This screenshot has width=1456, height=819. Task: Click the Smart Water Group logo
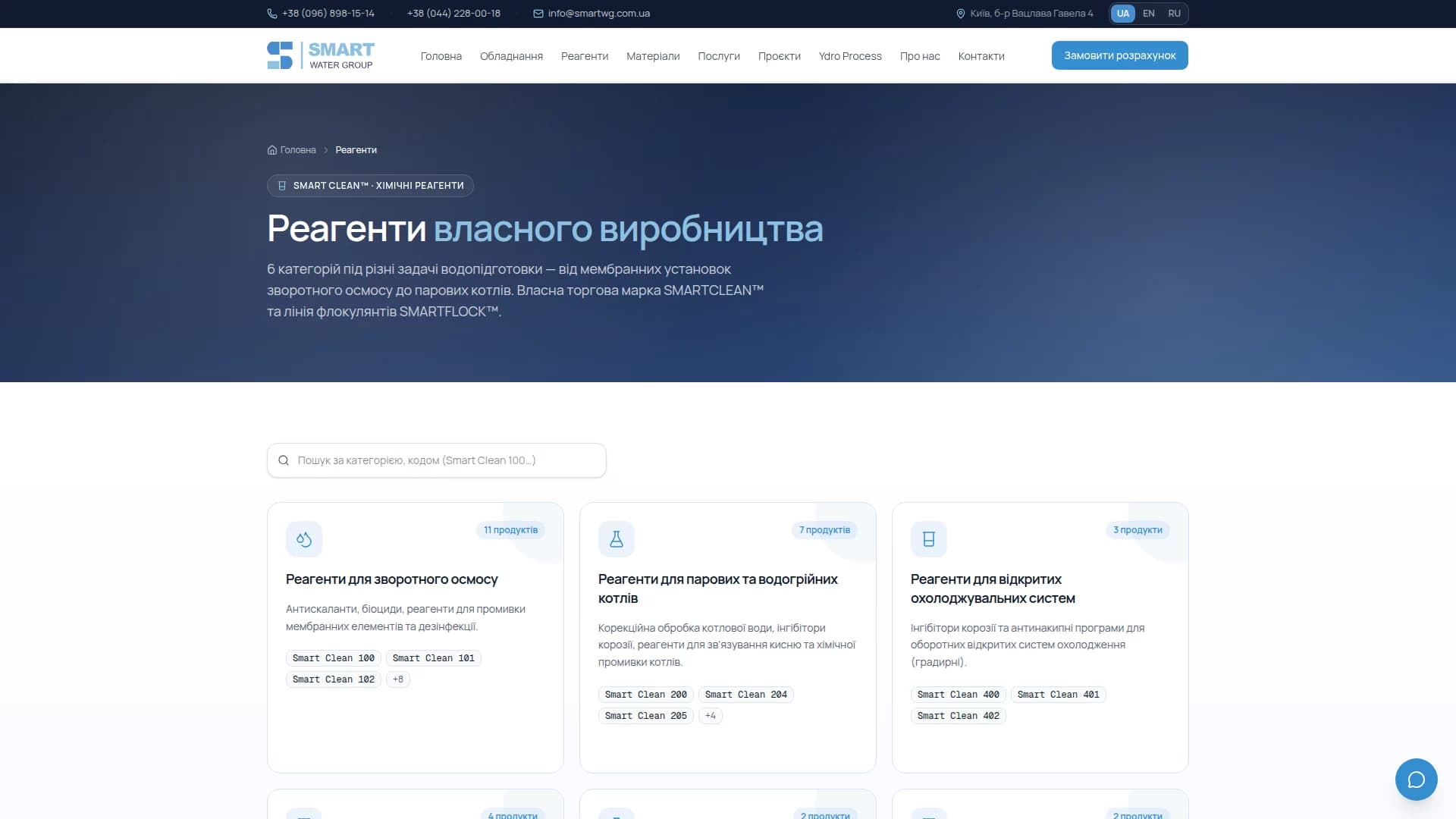tap(321, 55)
